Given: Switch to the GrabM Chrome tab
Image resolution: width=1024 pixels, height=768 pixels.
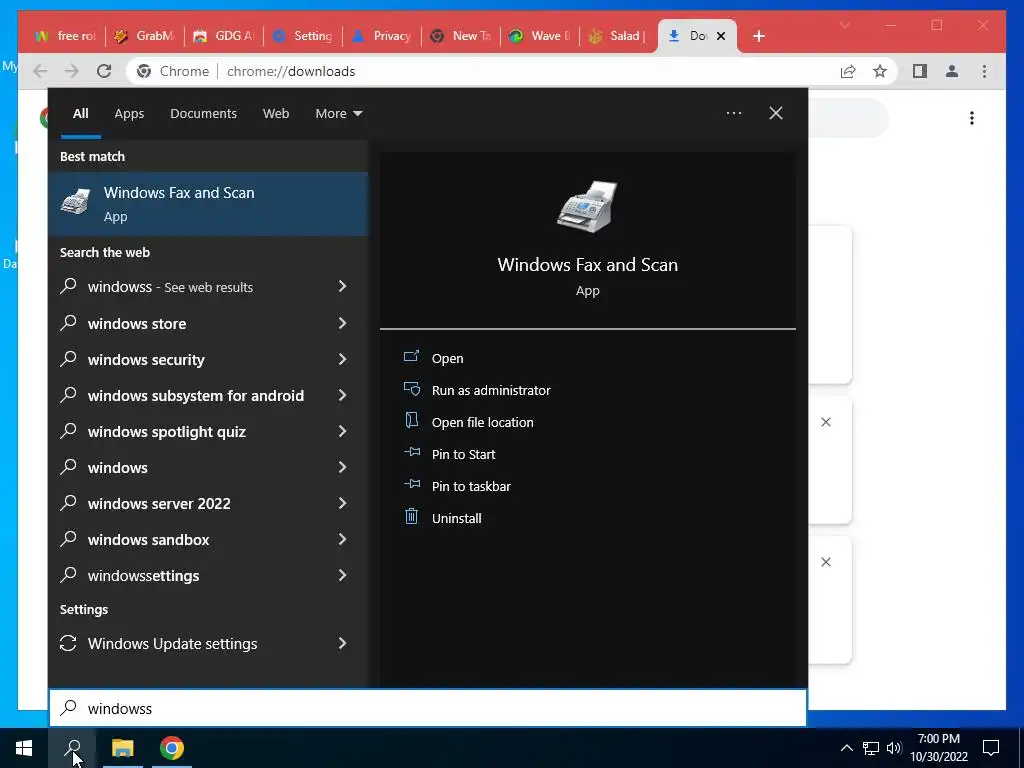Looking at the screenshot, I should 144,36.
